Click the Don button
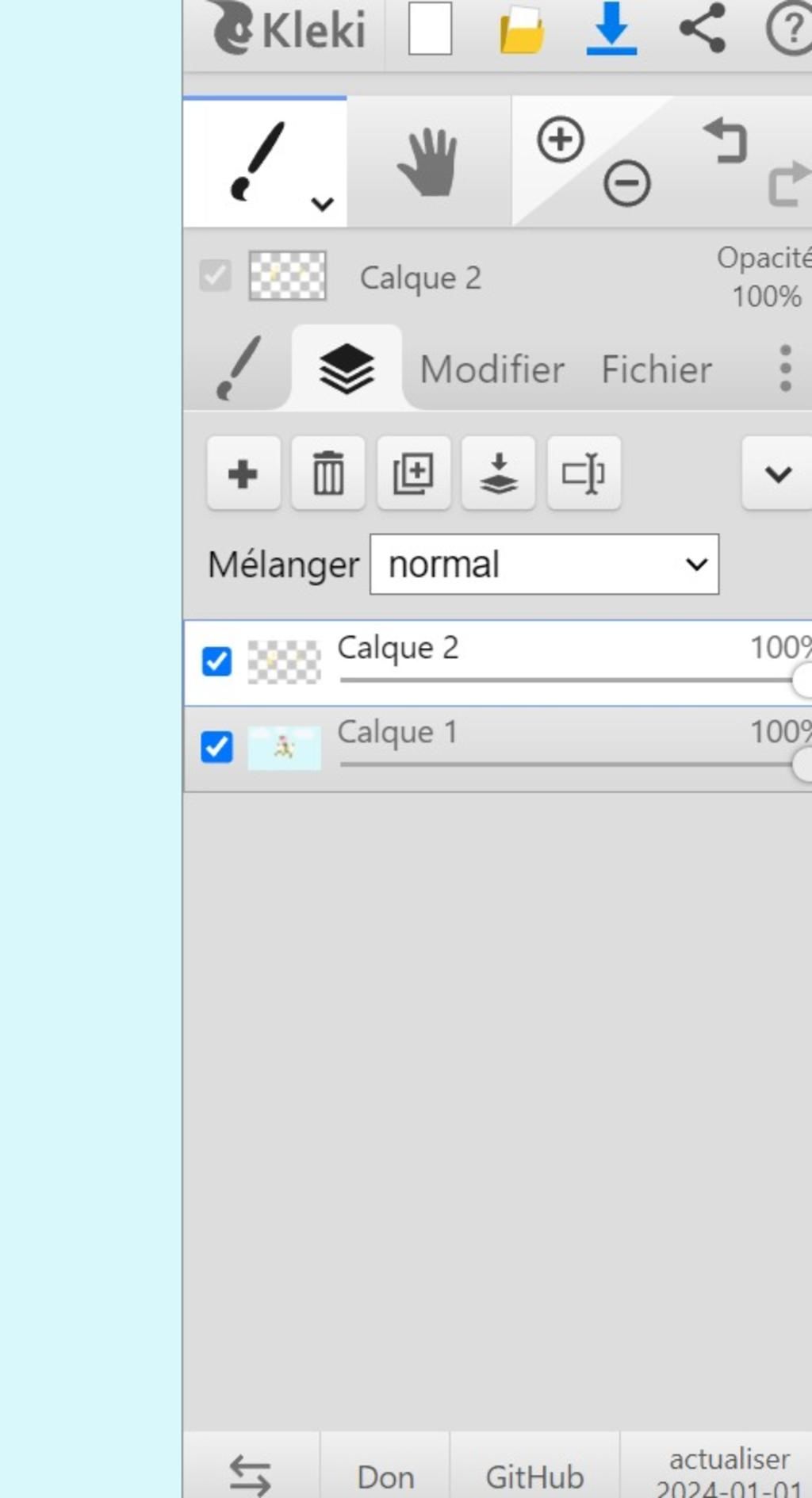The width and height of the screenshot is (812, 1498). click(x=385, y=1477)
